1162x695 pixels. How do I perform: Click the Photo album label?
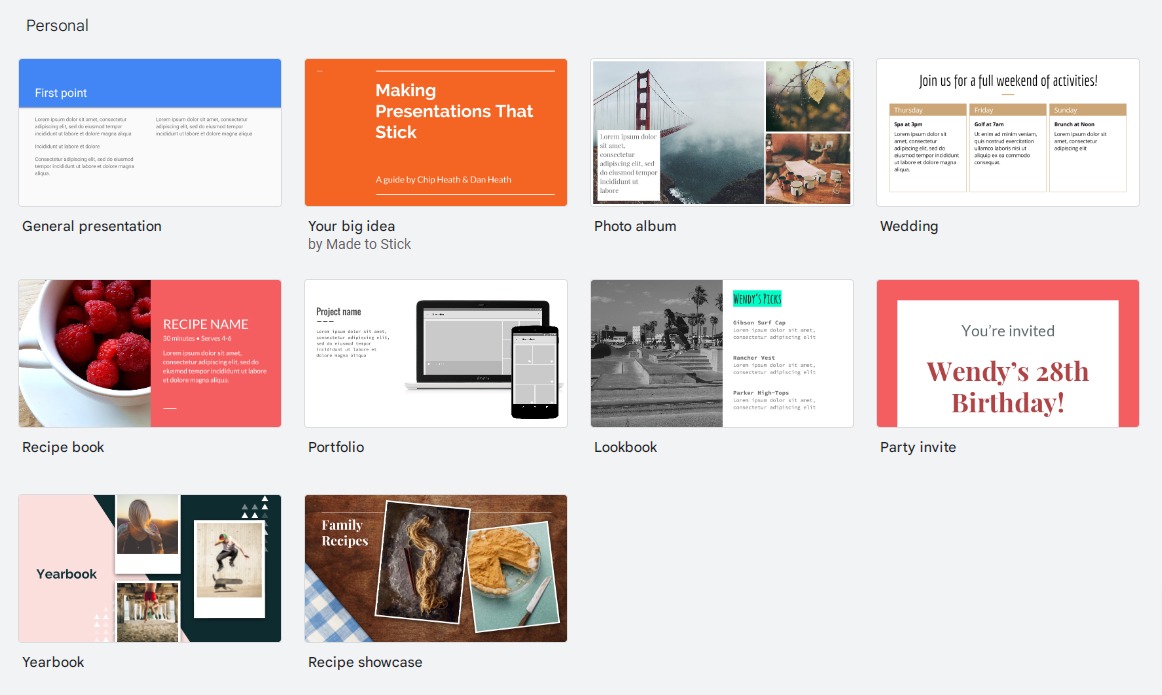[635, 226]
